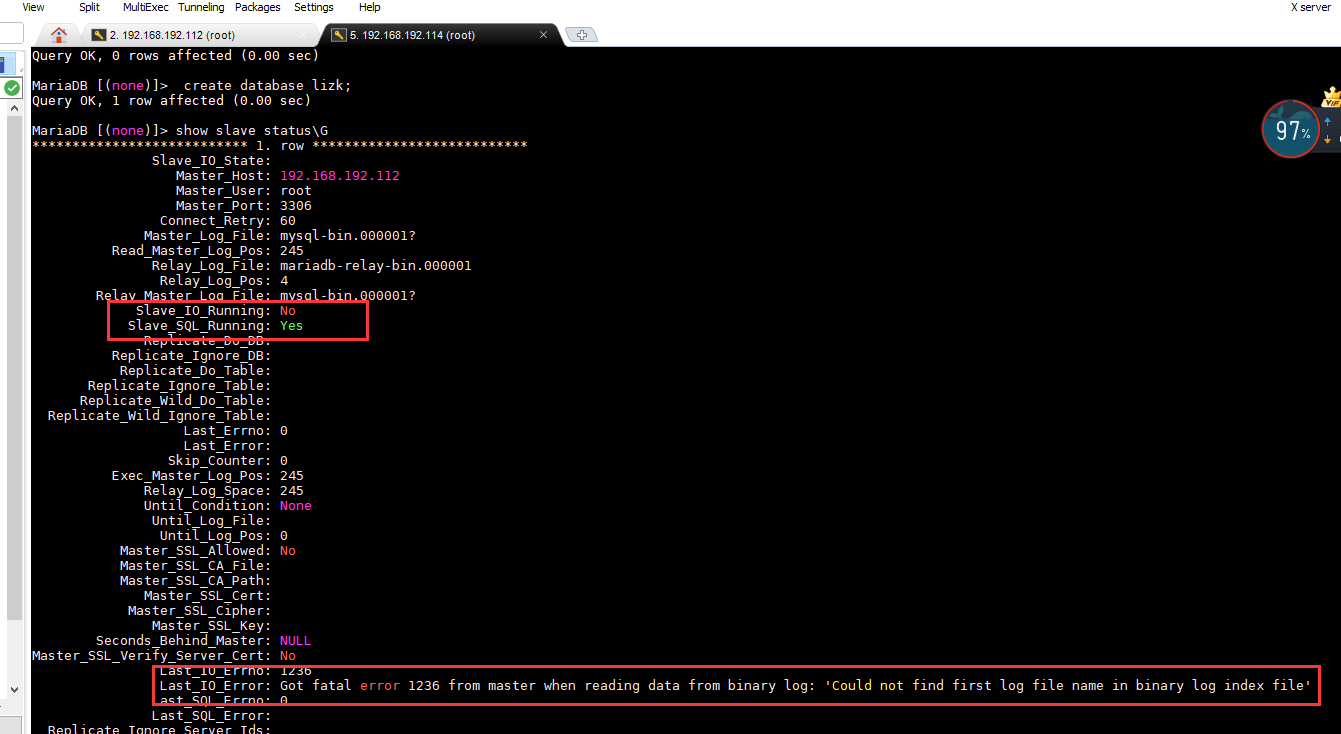This screenshot has width=1341, height=734.
Task: Open the MultiExec menu
Action: [145, 7]
